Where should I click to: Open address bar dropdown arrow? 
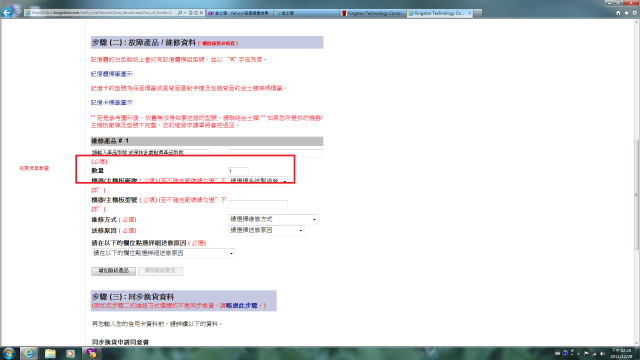[x=185, y=13]
